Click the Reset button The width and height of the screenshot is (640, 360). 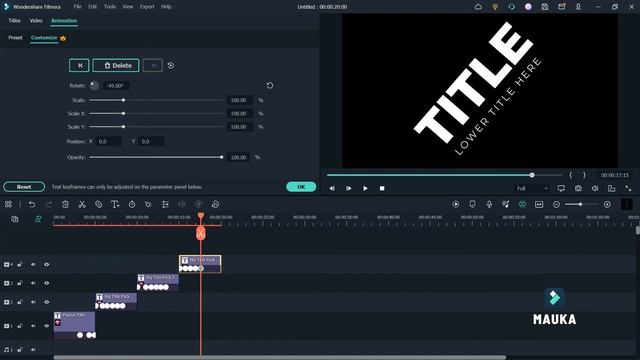point(24,187)
